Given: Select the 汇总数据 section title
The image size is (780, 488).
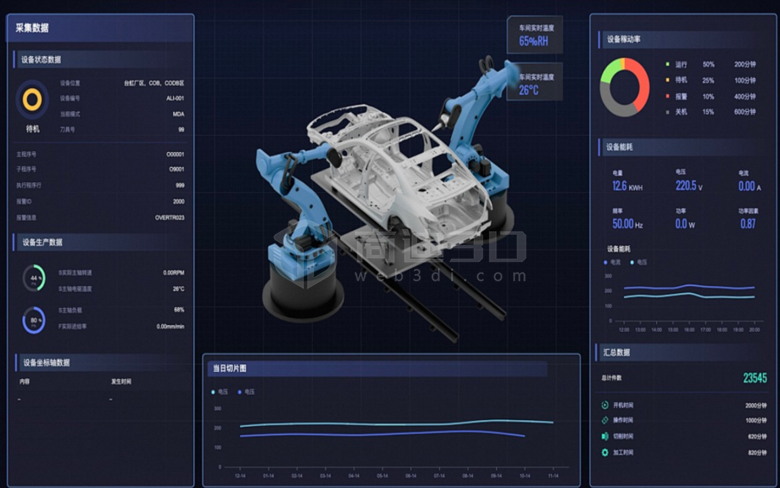Looking at the screenshot, I should (618, 352).
